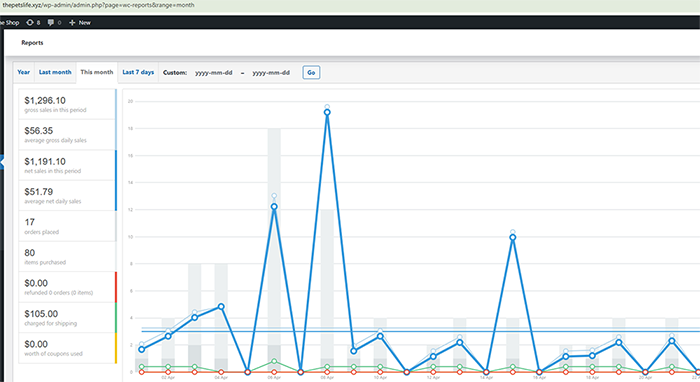Viewport: 700px width, 382px height.
Task: Click the browser address bar URL
Action: click(x=98, y=5)
